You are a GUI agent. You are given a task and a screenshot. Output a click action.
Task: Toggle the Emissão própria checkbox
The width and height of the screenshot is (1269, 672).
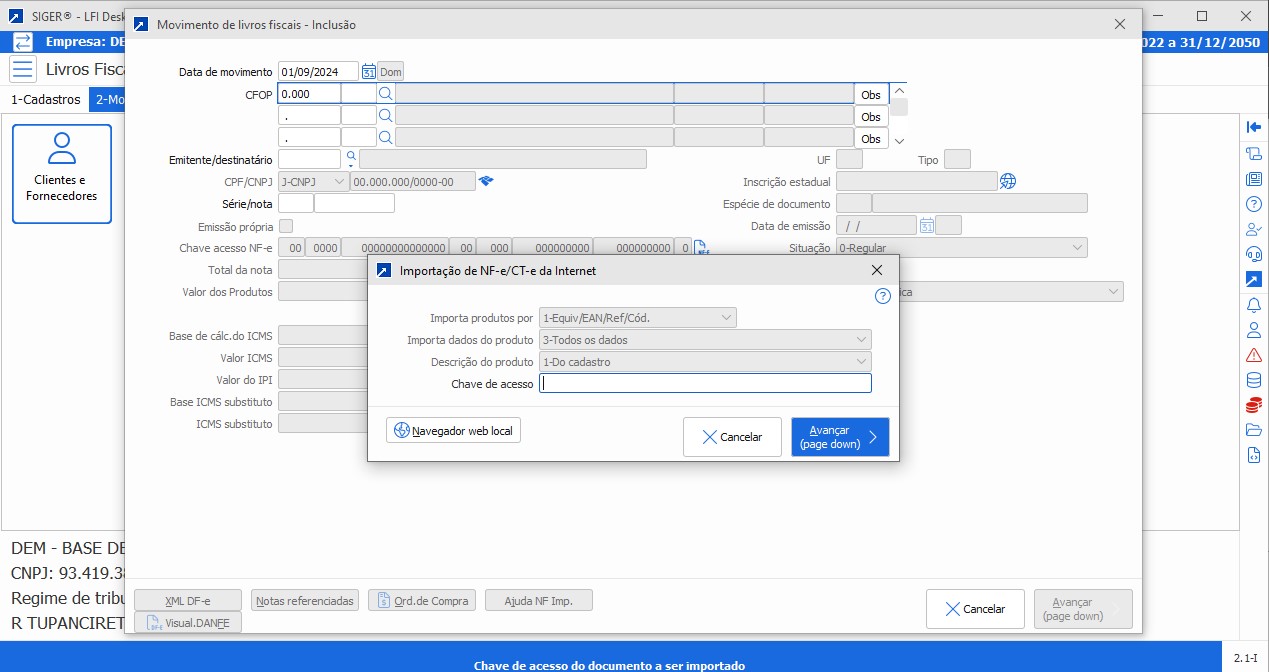coord(286,226)
